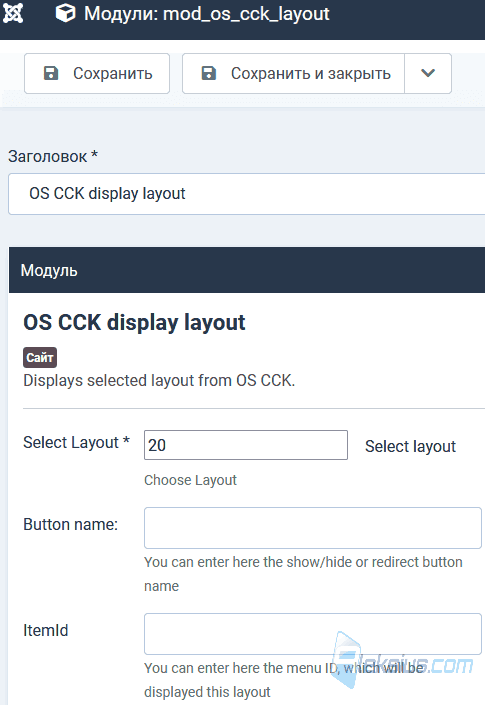
Task: Click the page title Модули: mod_os_cck_layout
Action: [x=207, y=14]
